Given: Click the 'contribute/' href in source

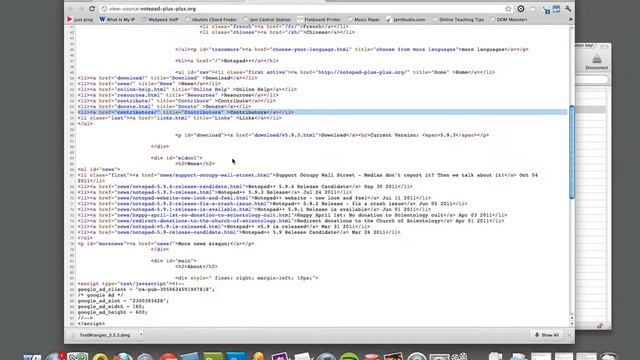Looking at the screenshot, I should (135, 100).
